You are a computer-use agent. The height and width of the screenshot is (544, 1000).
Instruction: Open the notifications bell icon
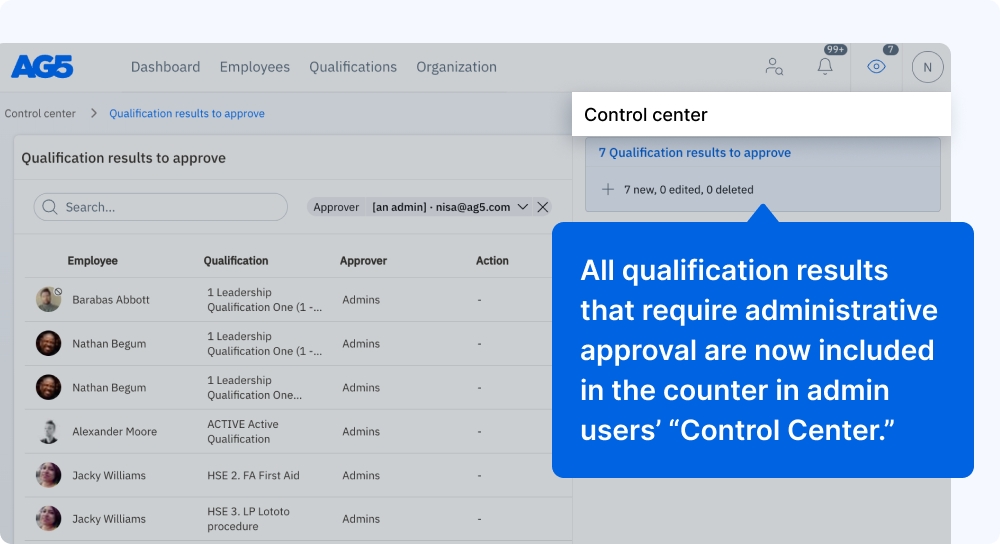825,67
